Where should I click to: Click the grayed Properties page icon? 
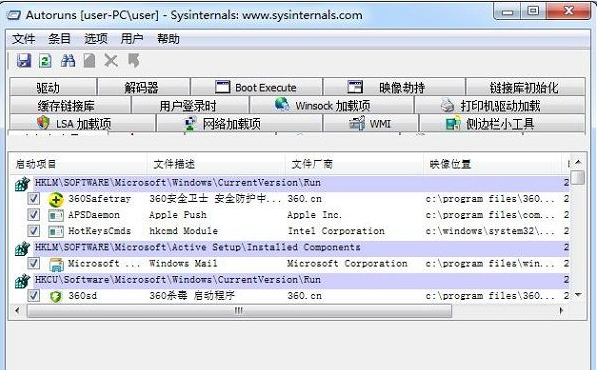tap(89, 61)
